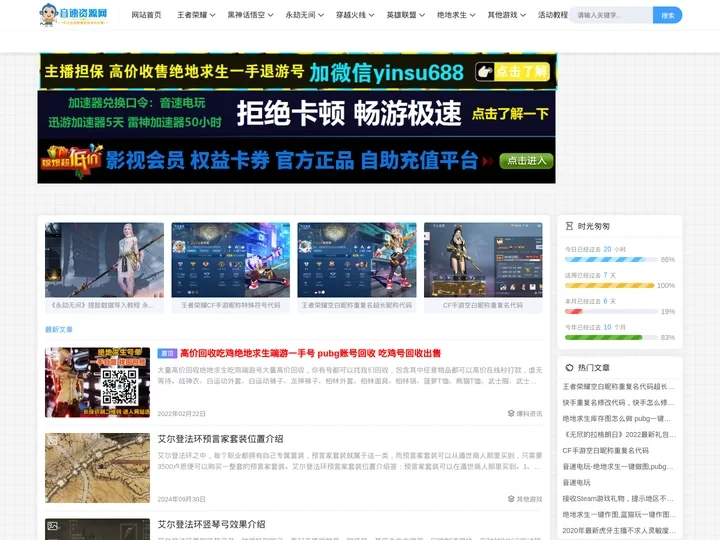Click the date 2024年09月30日 on the article
Screen dimensions: 720x540
pyautogui.click(x=181, y=499)
